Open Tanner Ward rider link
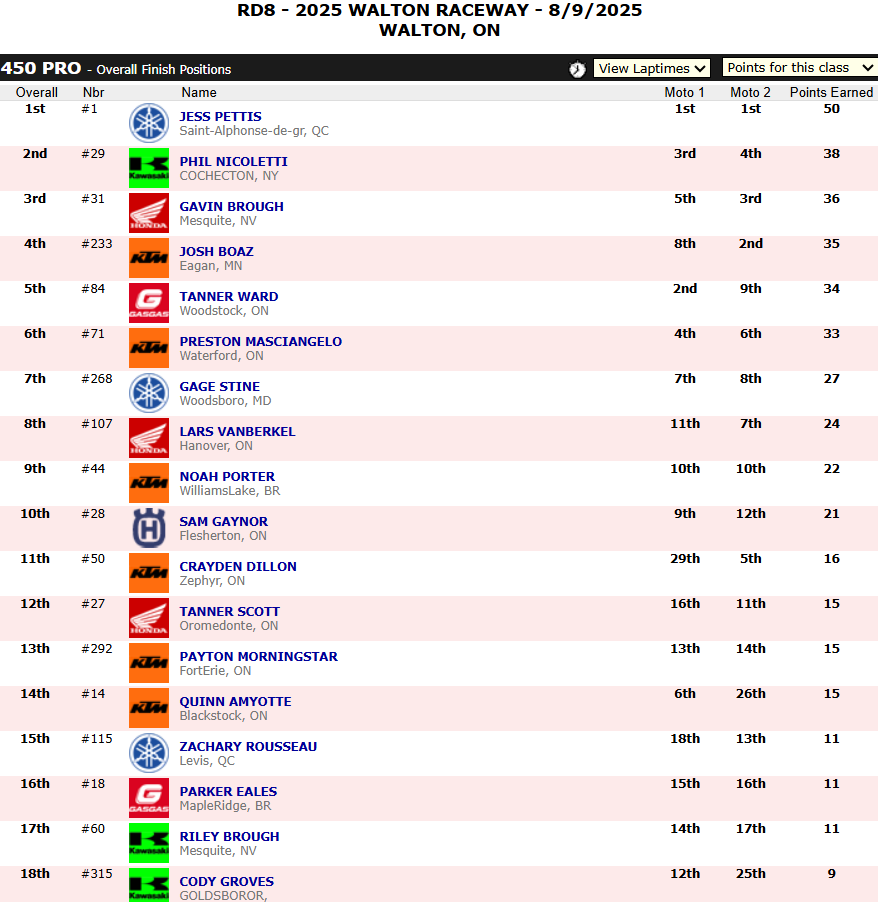878x902 pixels. coord(229,296)
